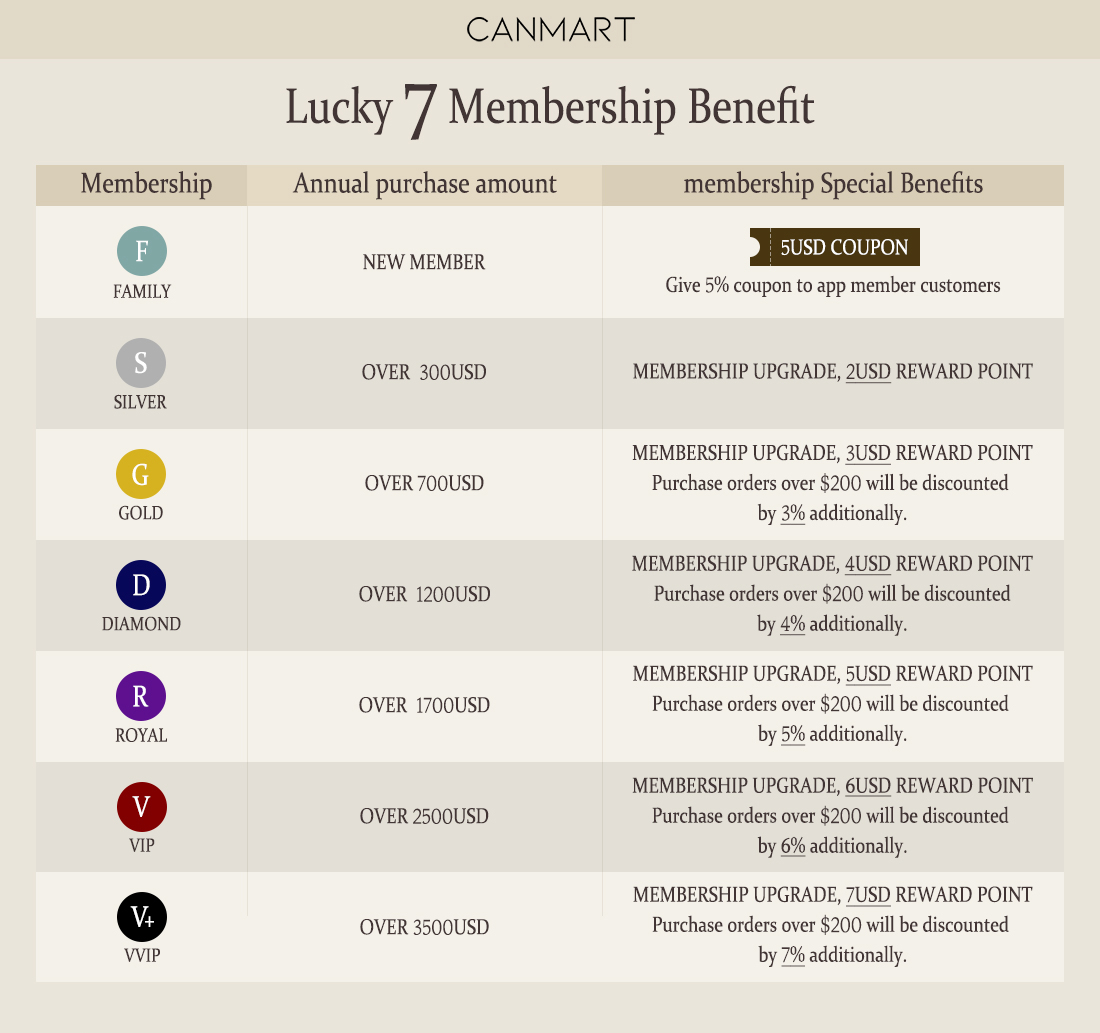The image size is (1100, 1033).
Task: Click the Membership column header
Action: point(146,184)
